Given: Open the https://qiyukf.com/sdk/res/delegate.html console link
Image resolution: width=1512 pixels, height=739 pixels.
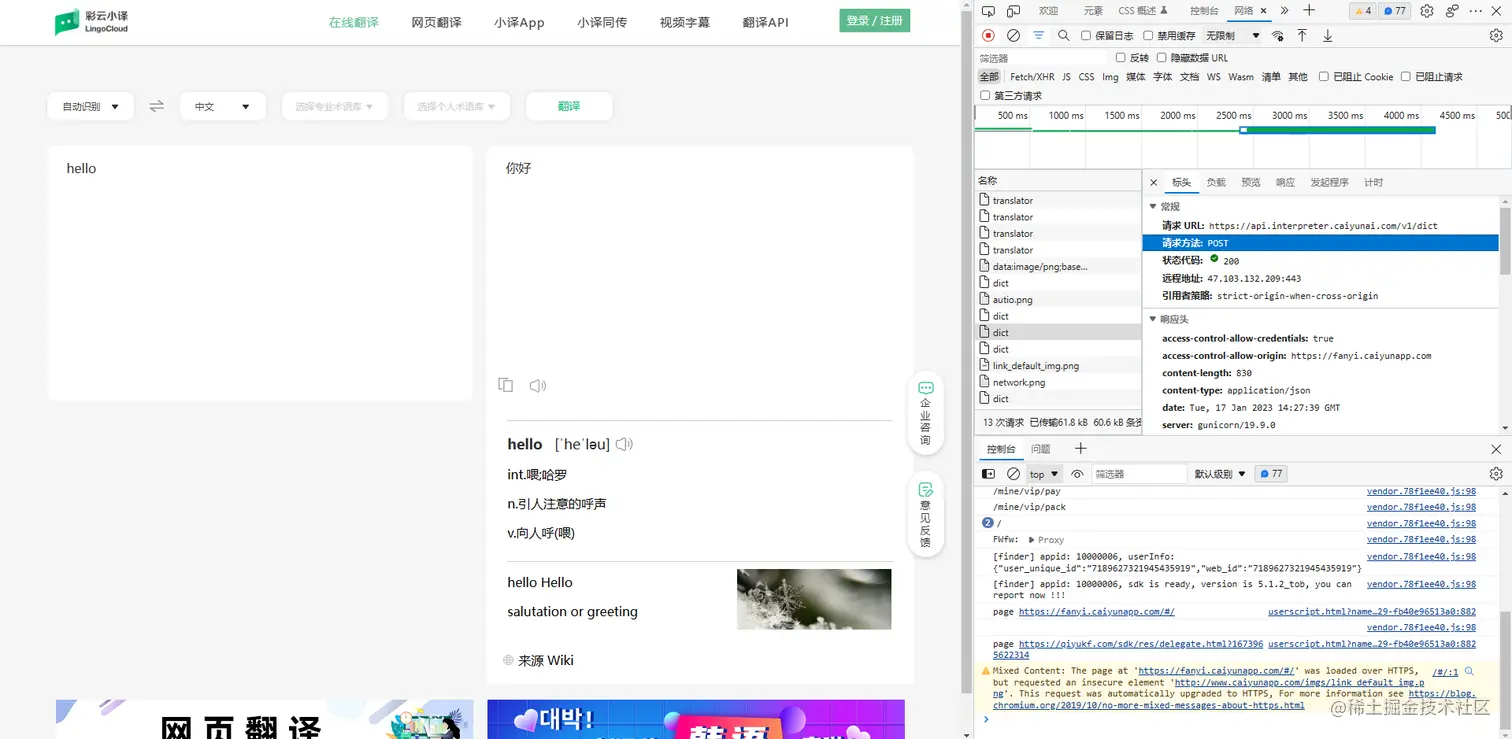Looking at the screenshot, I should coord(1141,649).
